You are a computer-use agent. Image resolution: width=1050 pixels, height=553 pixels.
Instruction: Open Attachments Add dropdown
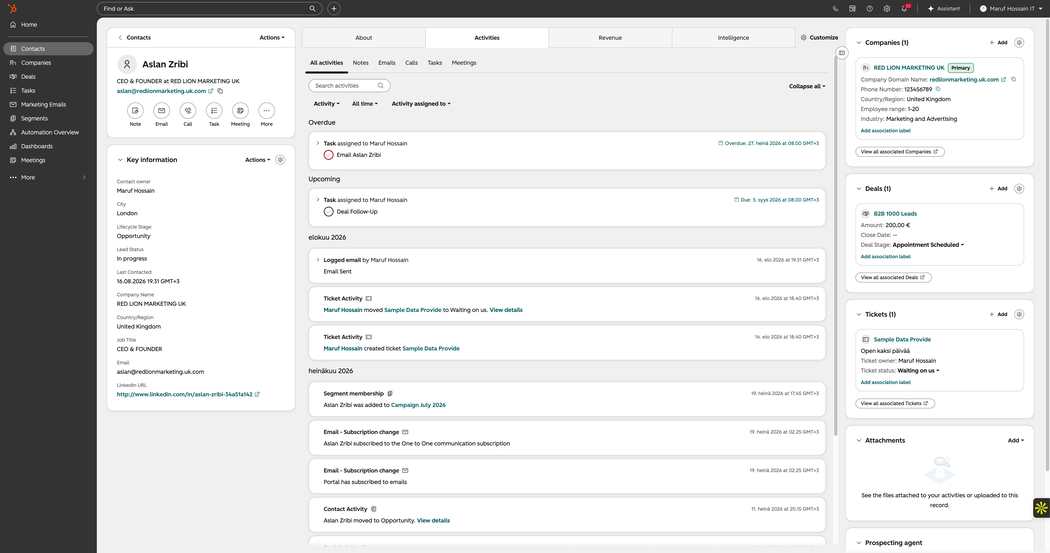[x=1015, y=441]
